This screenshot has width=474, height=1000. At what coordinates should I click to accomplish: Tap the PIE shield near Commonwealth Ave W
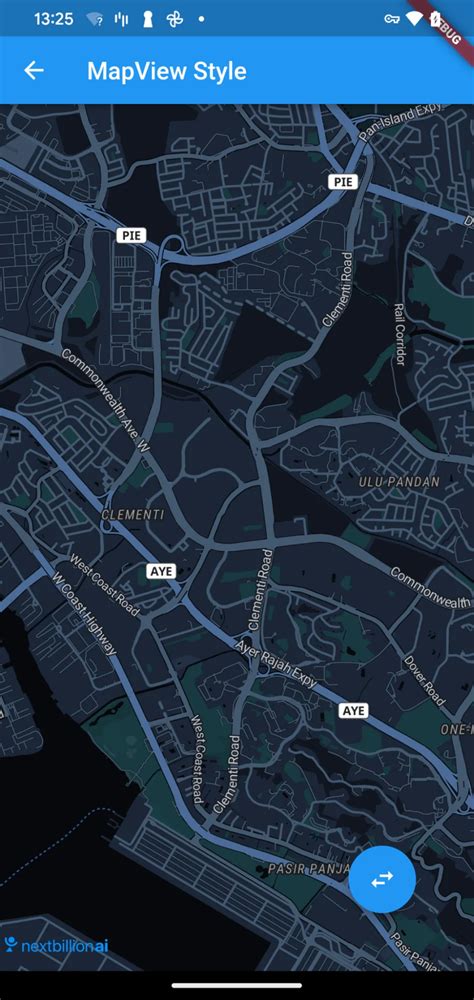click(131, 235)
